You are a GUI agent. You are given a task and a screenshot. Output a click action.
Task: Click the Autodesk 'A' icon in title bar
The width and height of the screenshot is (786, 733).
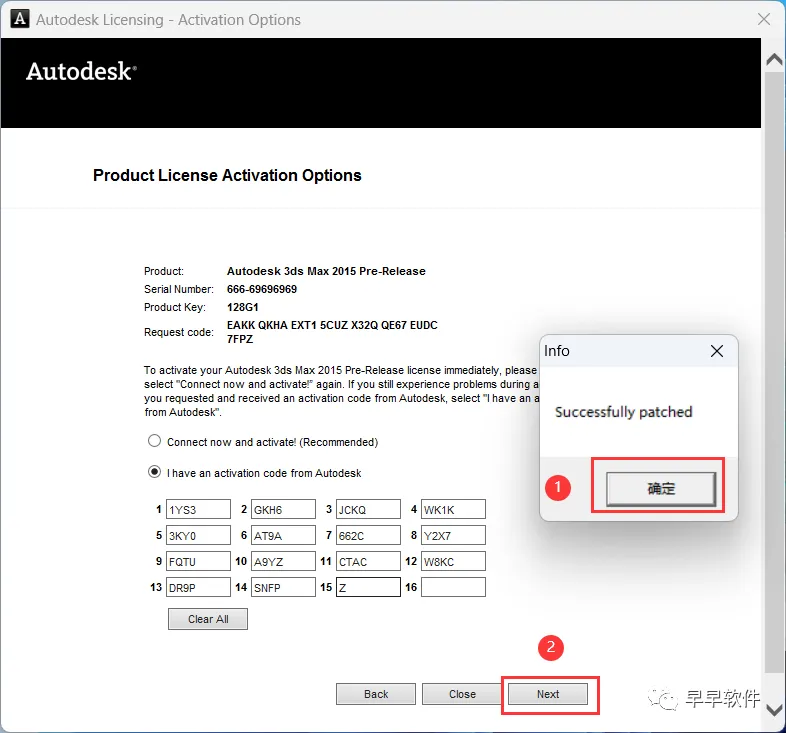(x=20, y=20)
